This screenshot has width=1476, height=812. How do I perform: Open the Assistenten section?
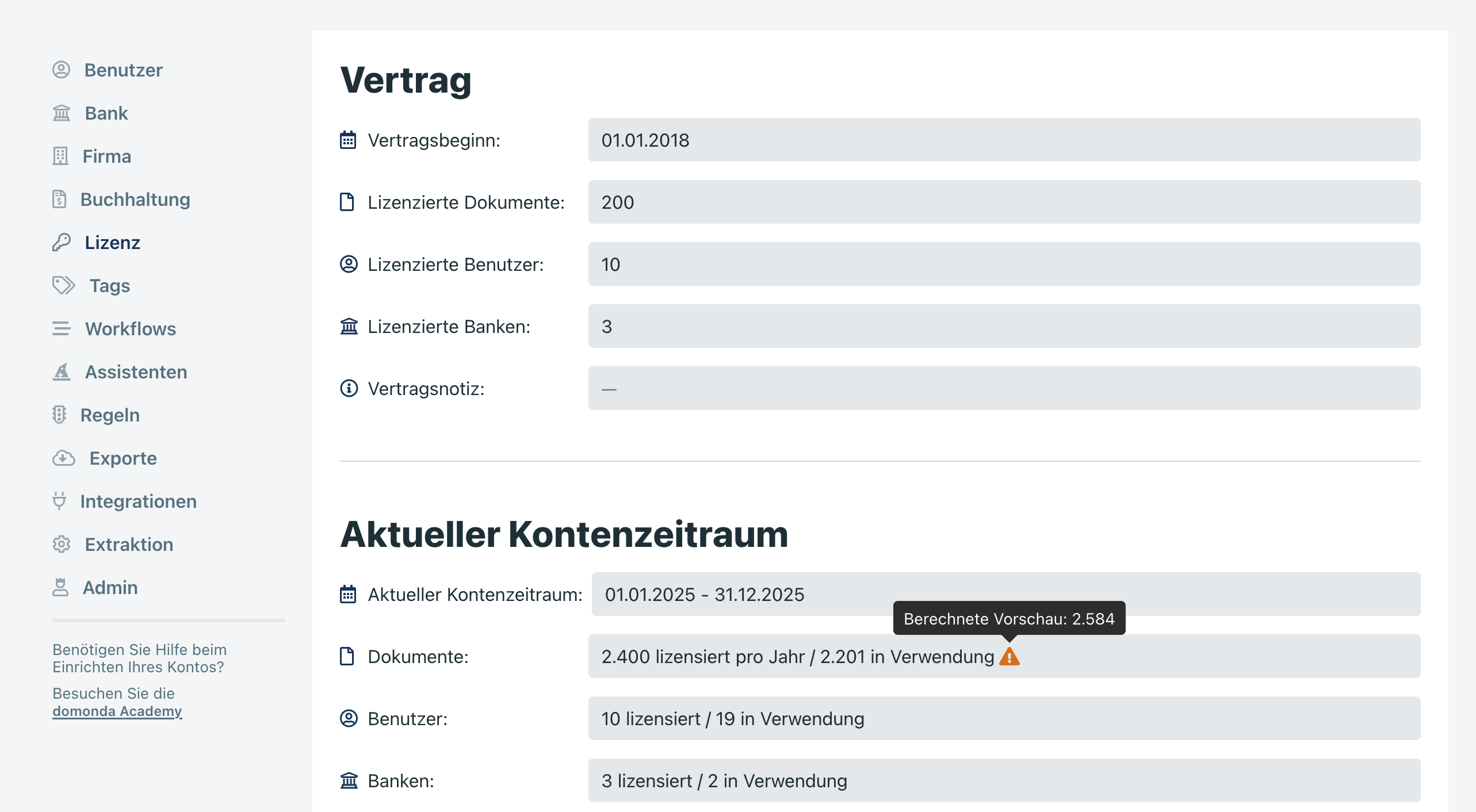[x=136, y=371]
